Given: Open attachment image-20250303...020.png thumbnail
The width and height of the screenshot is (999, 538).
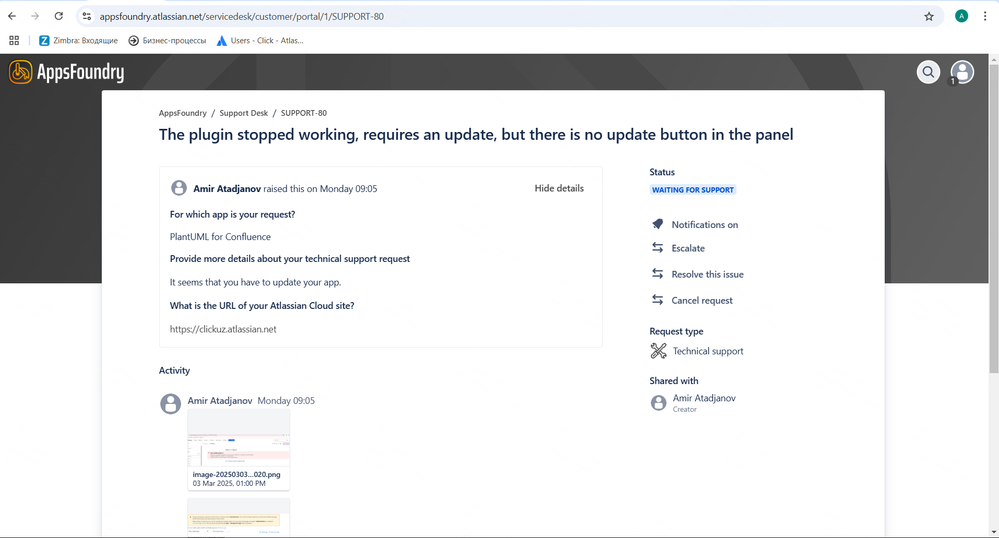Looking at the screenshot, I should [238, 450].
